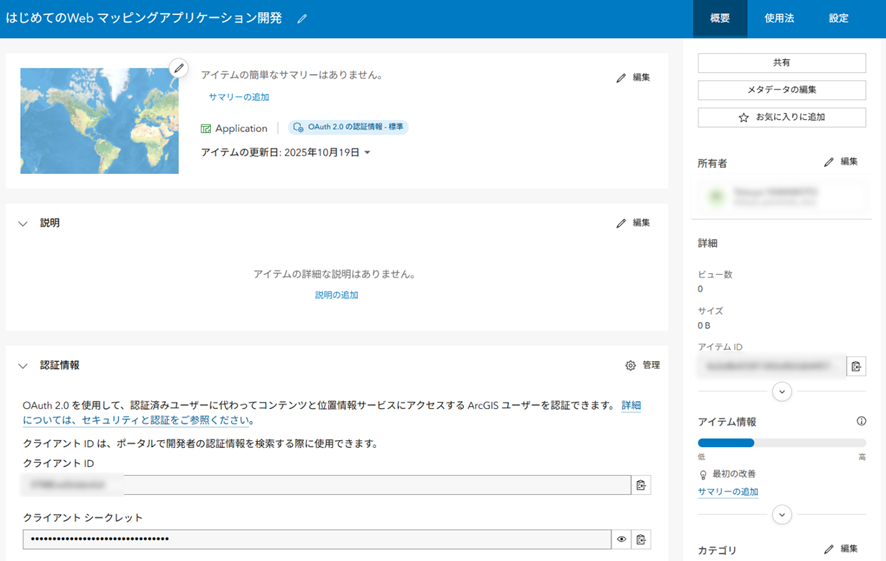Click the gear icon beside 管理
Screen dimensions: 886x561
pos(631,366)
